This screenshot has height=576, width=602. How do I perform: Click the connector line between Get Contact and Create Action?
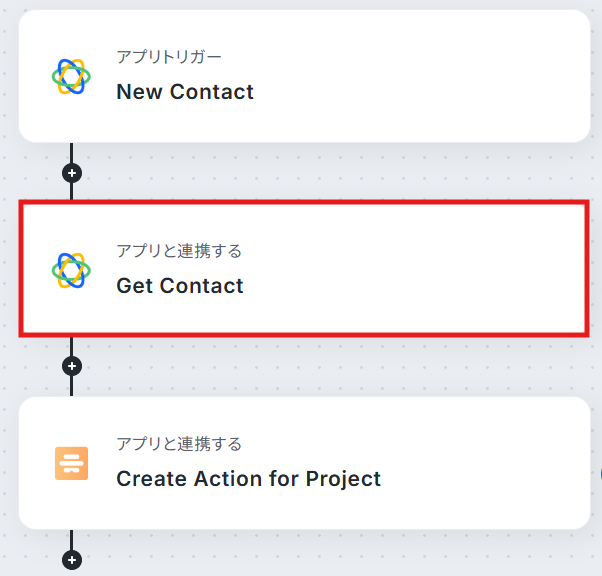tap(71, 386)
